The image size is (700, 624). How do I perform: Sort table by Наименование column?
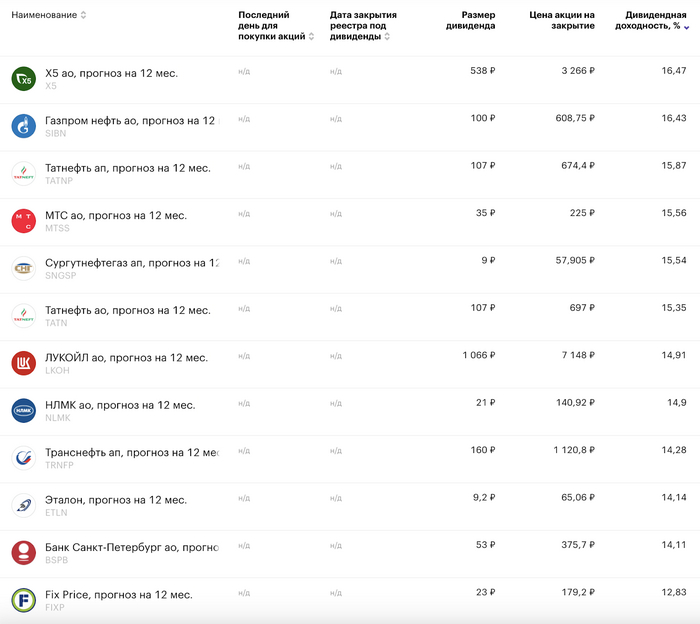pyautogui.click(x=49, y=15)
